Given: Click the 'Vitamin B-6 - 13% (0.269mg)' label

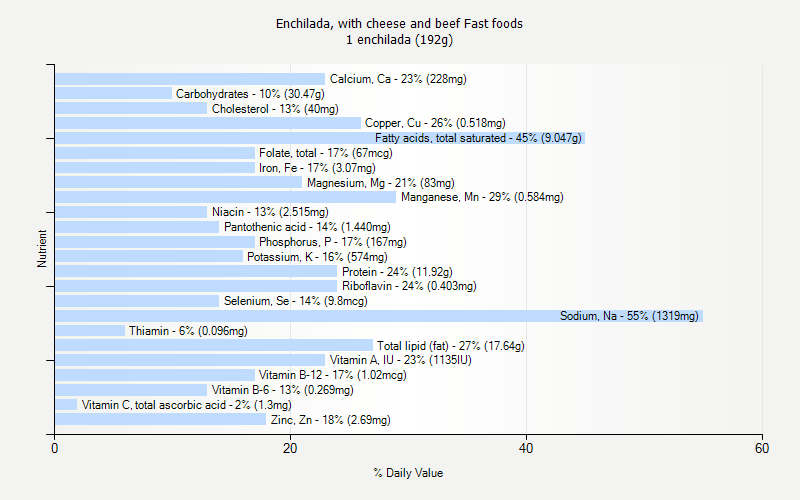Looking at the screenshot, I should point(283,390).
